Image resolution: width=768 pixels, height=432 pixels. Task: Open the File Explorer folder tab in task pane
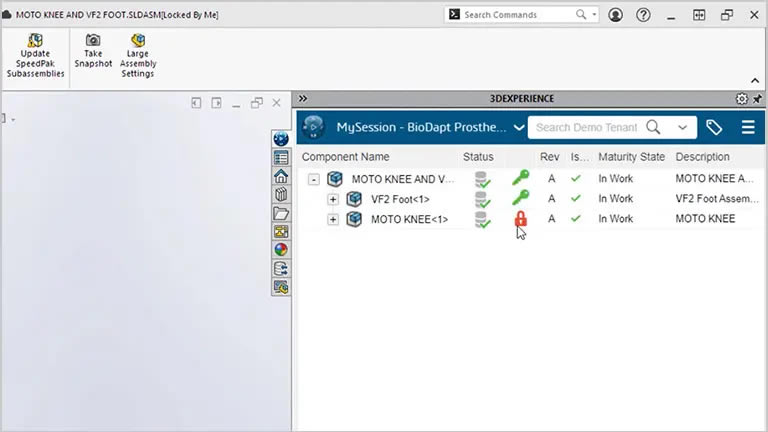coord(281,213)
